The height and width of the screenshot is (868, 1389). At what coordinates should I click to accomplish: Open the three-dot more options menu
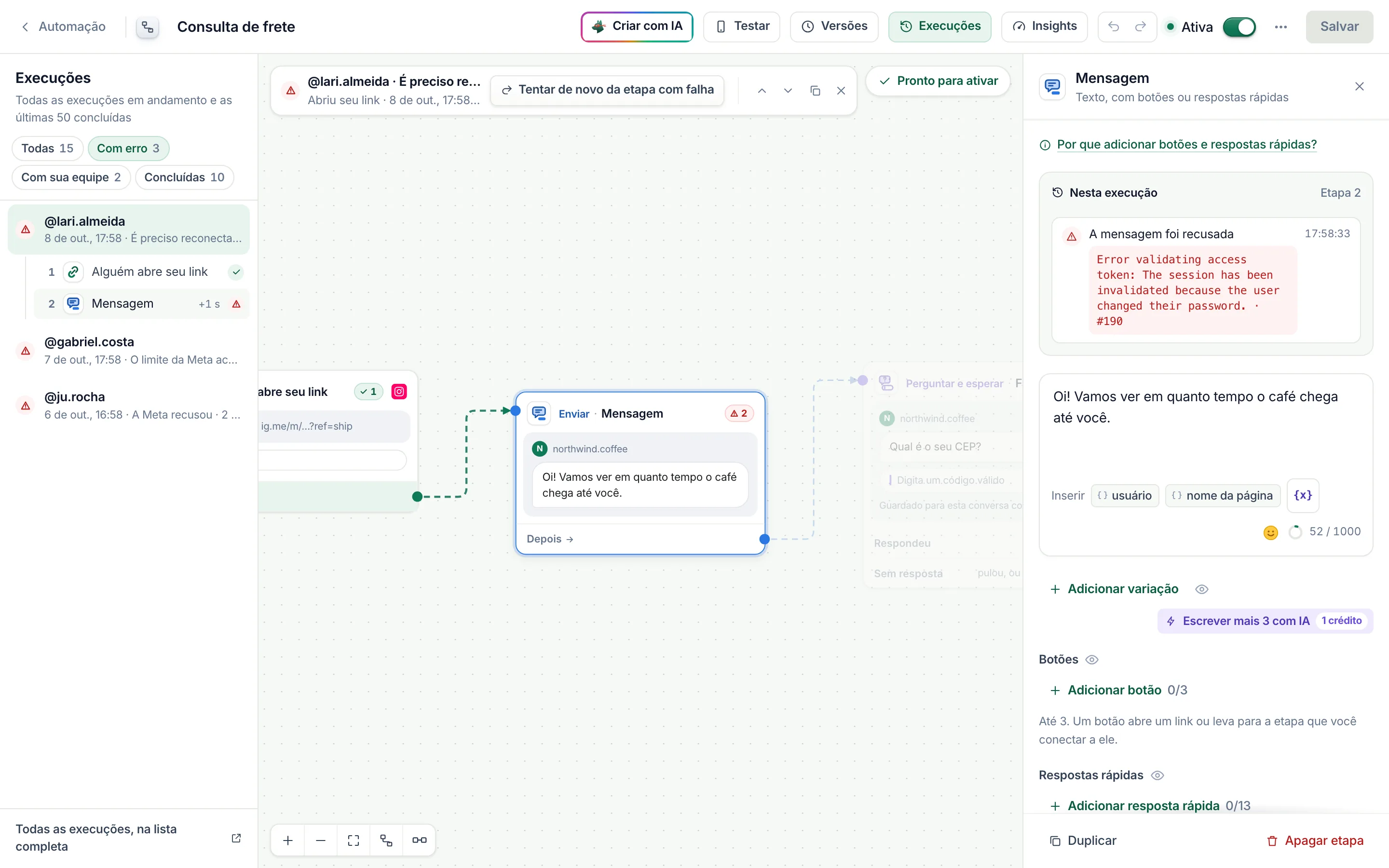[x=1280, y=27]
